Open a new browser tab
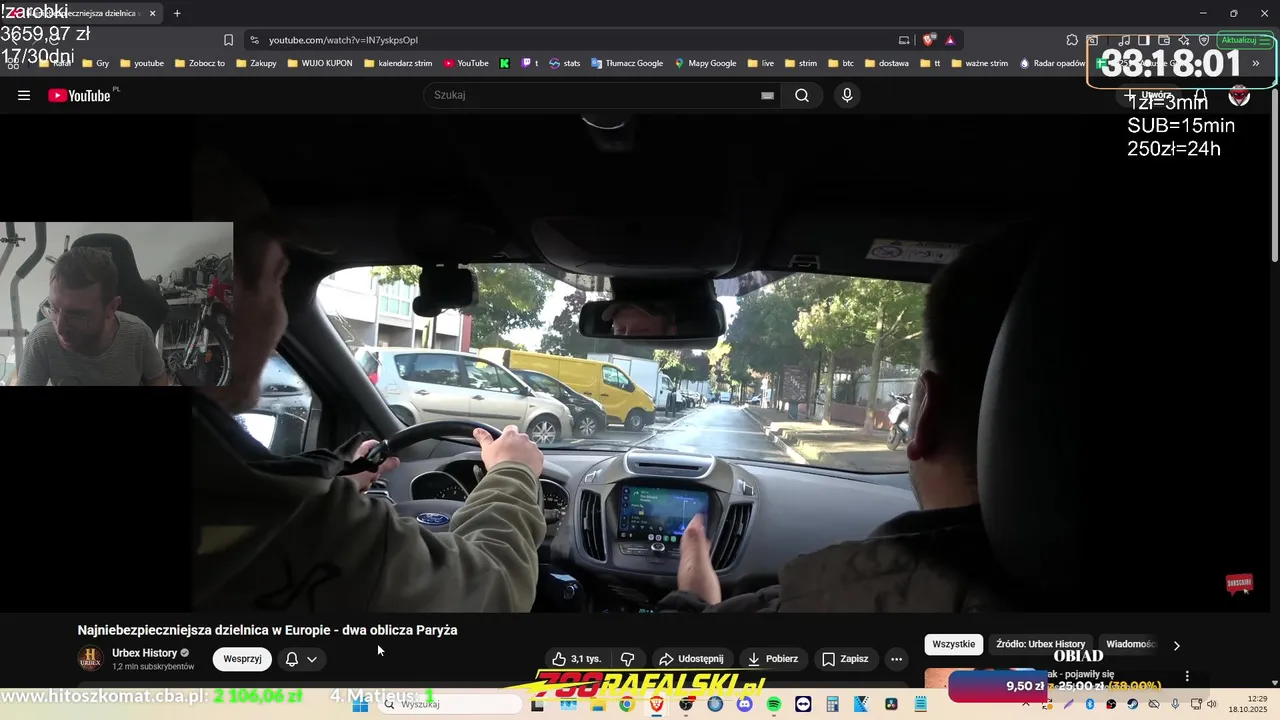The height and width of the screenshot is (720, 1280). coord(177,13)
